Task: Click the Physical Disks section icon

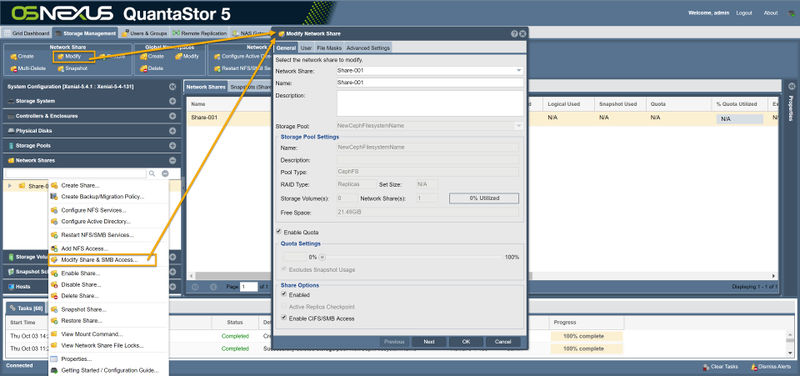Action: [x=11, y=131]
